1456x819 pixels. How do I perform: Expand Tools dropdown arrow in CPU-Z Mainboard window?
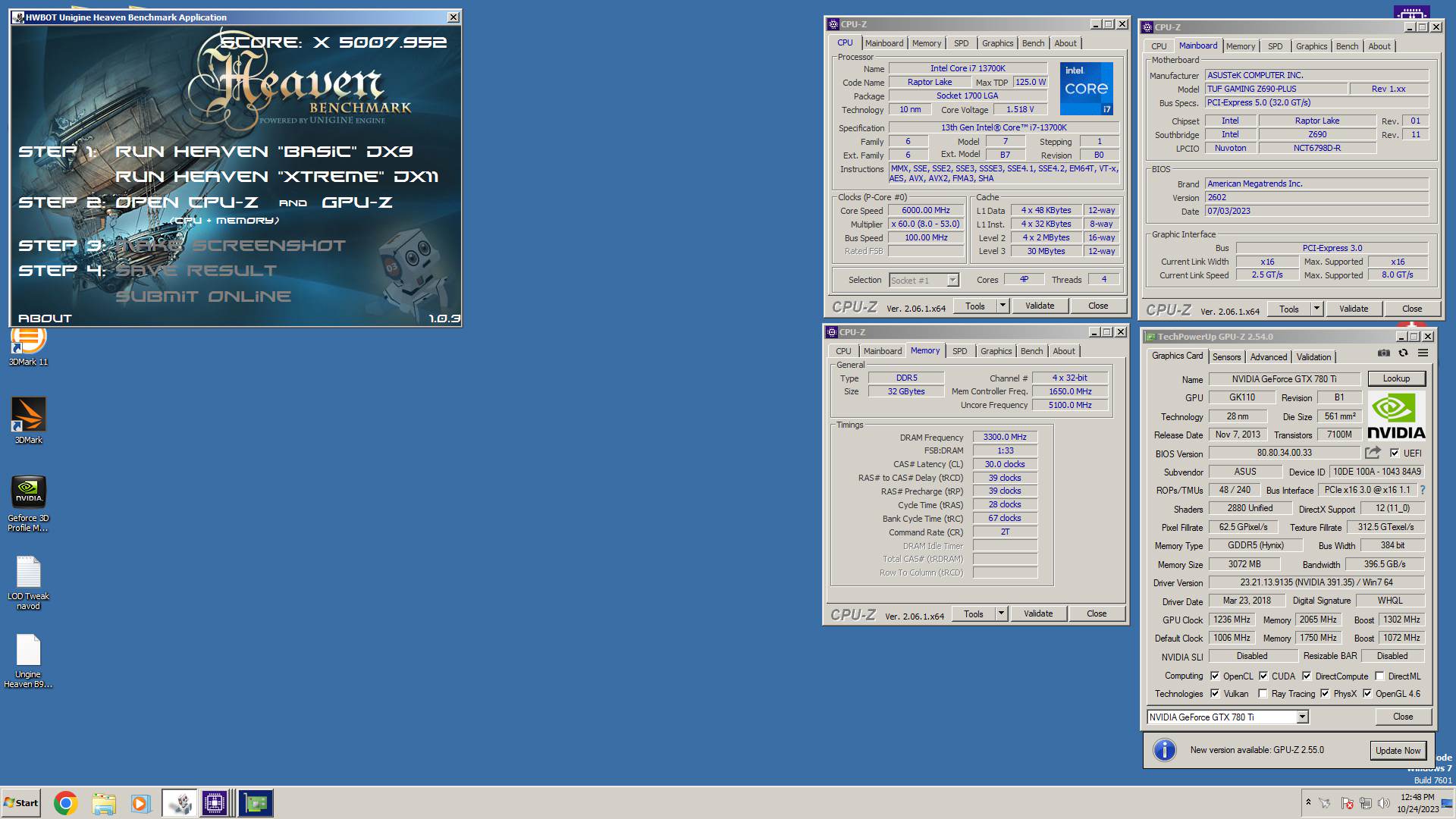coord(1316,309)
